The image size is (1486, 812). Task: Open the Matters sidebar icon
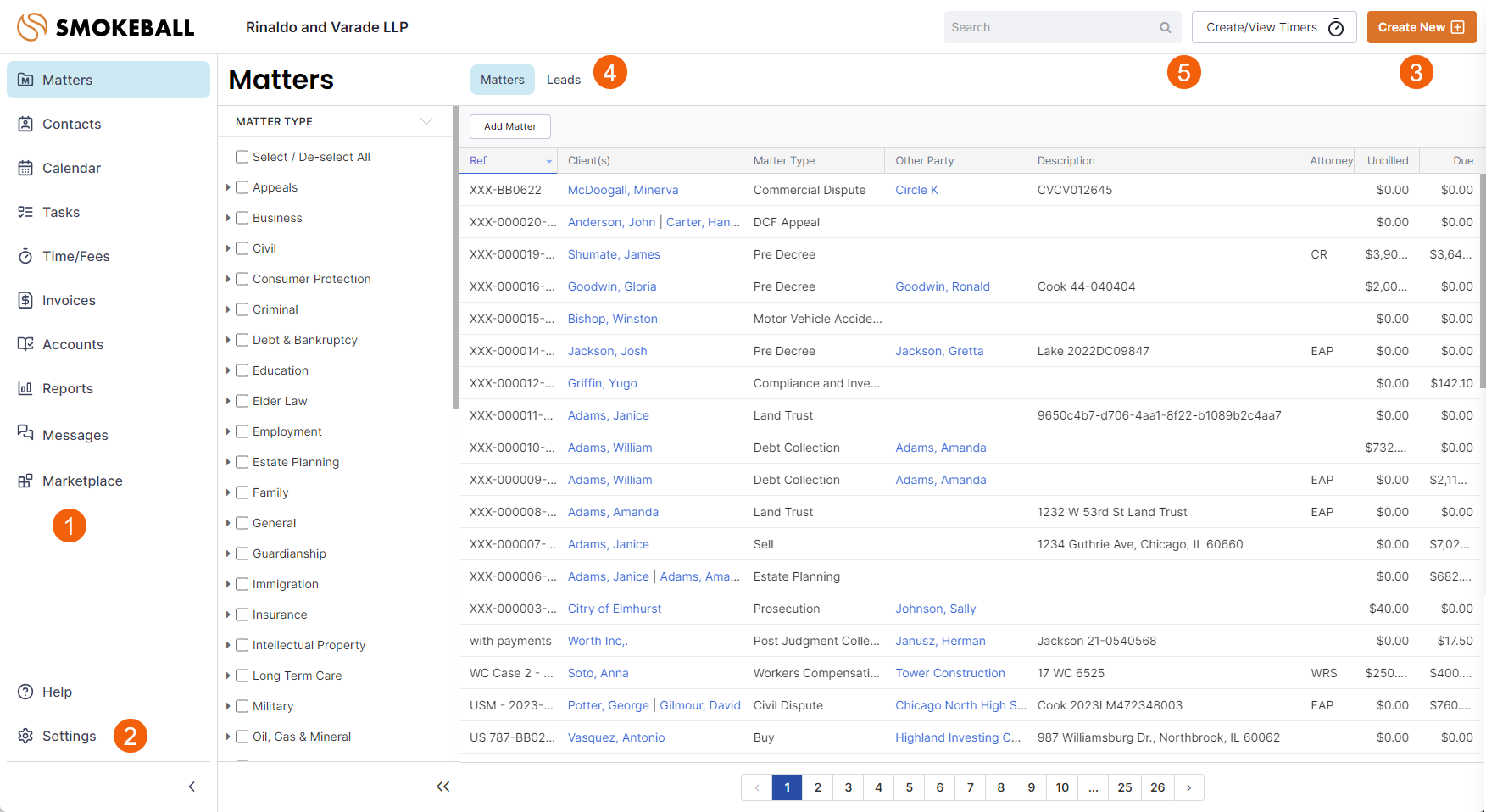tap(25, 80)
